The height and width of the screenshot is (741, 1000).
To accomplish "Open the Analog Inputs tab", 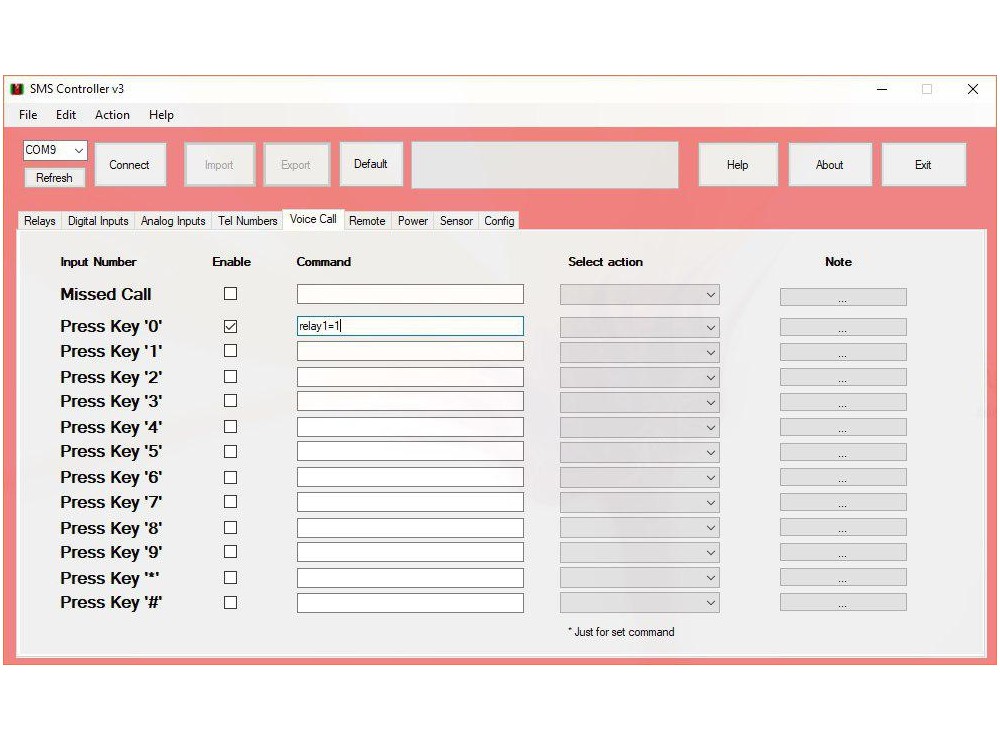I will (173, 221).
